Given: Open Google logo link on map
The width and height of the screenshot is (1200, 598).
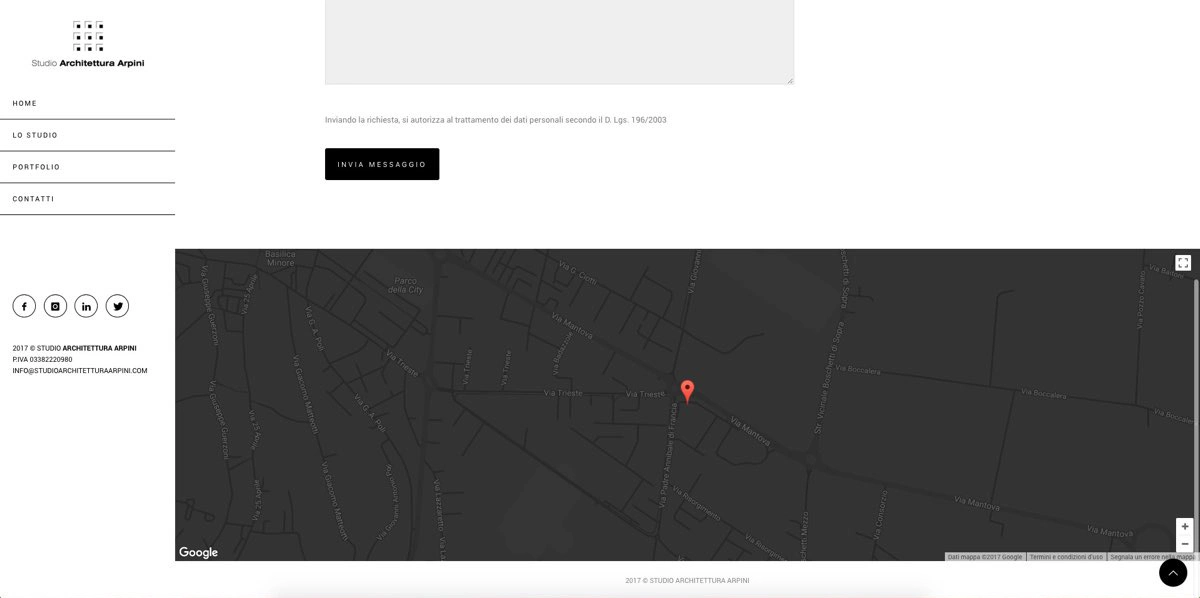Looking at the screenshot, I should pos(198,552).
